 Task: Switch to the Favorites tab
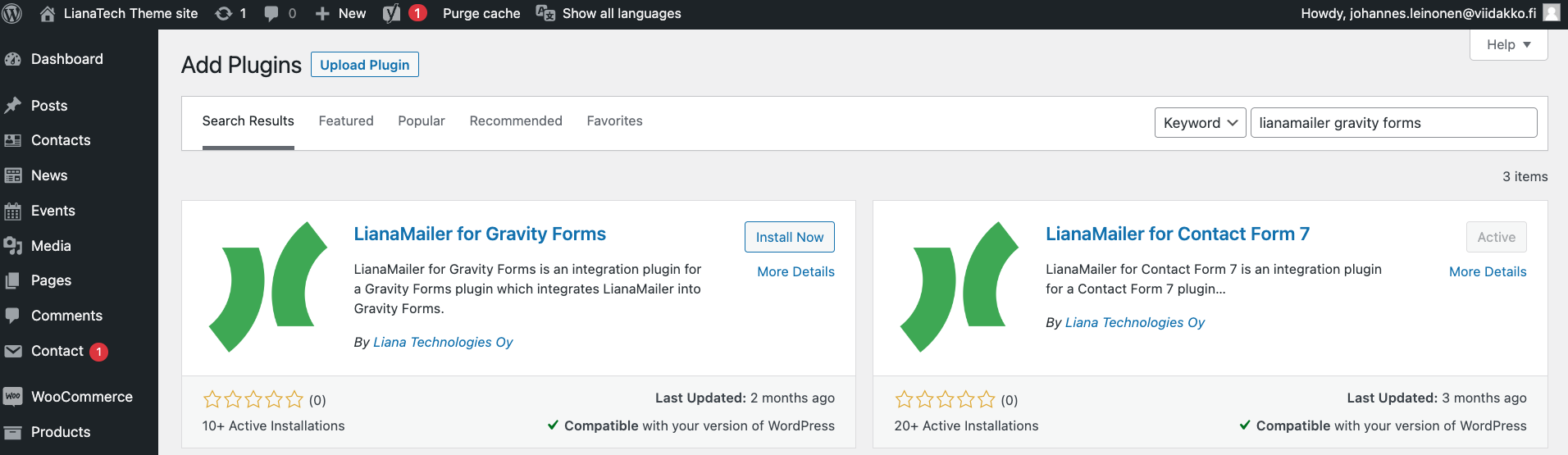[614, 121]
